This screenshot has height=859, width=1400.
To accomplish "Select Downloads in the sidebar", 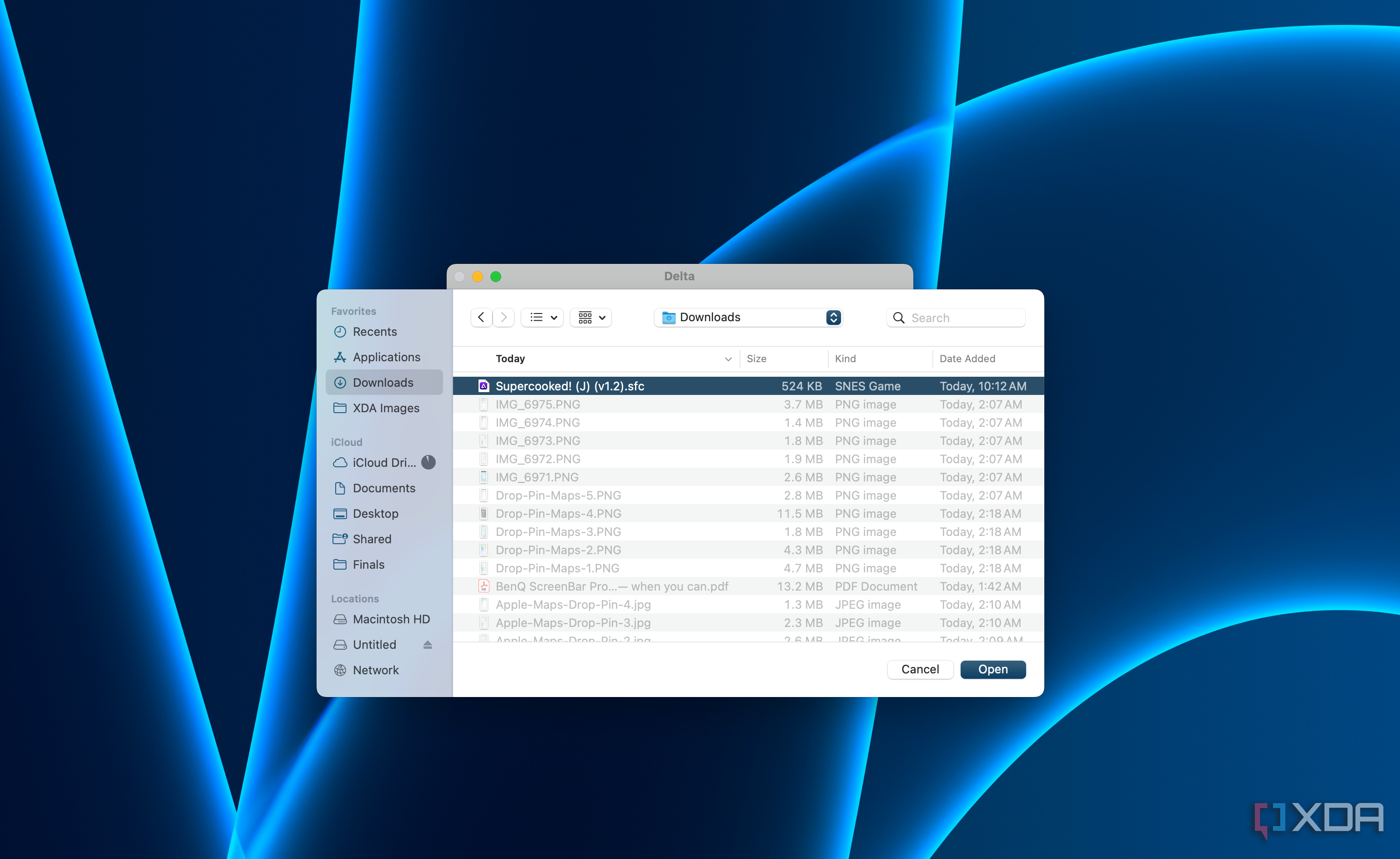I will [x=385, y=383].
